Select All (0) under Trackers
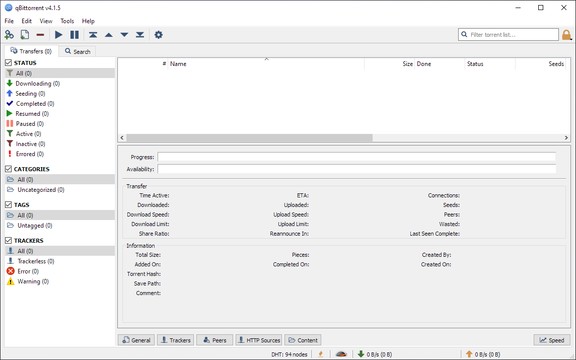Viewport: 576px width, 360px height. pos(60,251)
